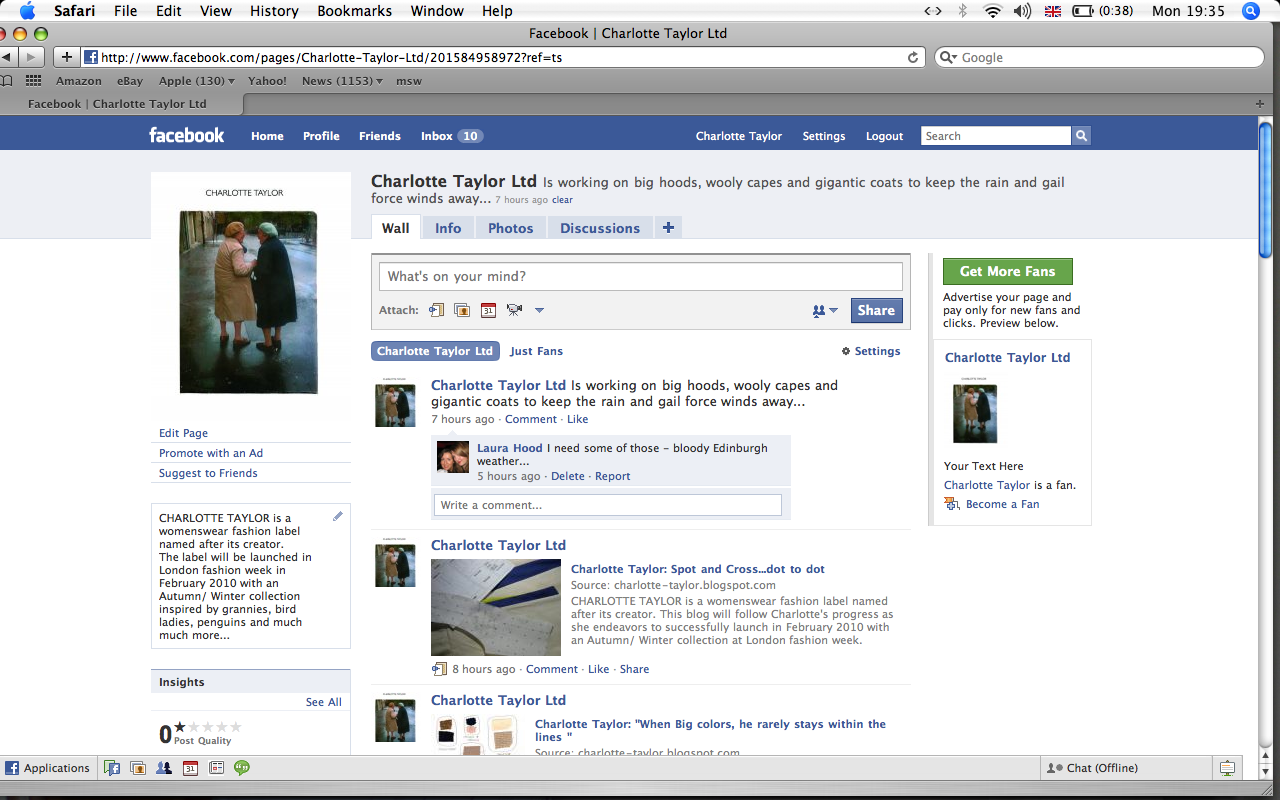Open the News (1153) bookmarks dropdown
The width and height of the screenshot is (1280, 800).
pyautogui.click(x=342, y=81)
